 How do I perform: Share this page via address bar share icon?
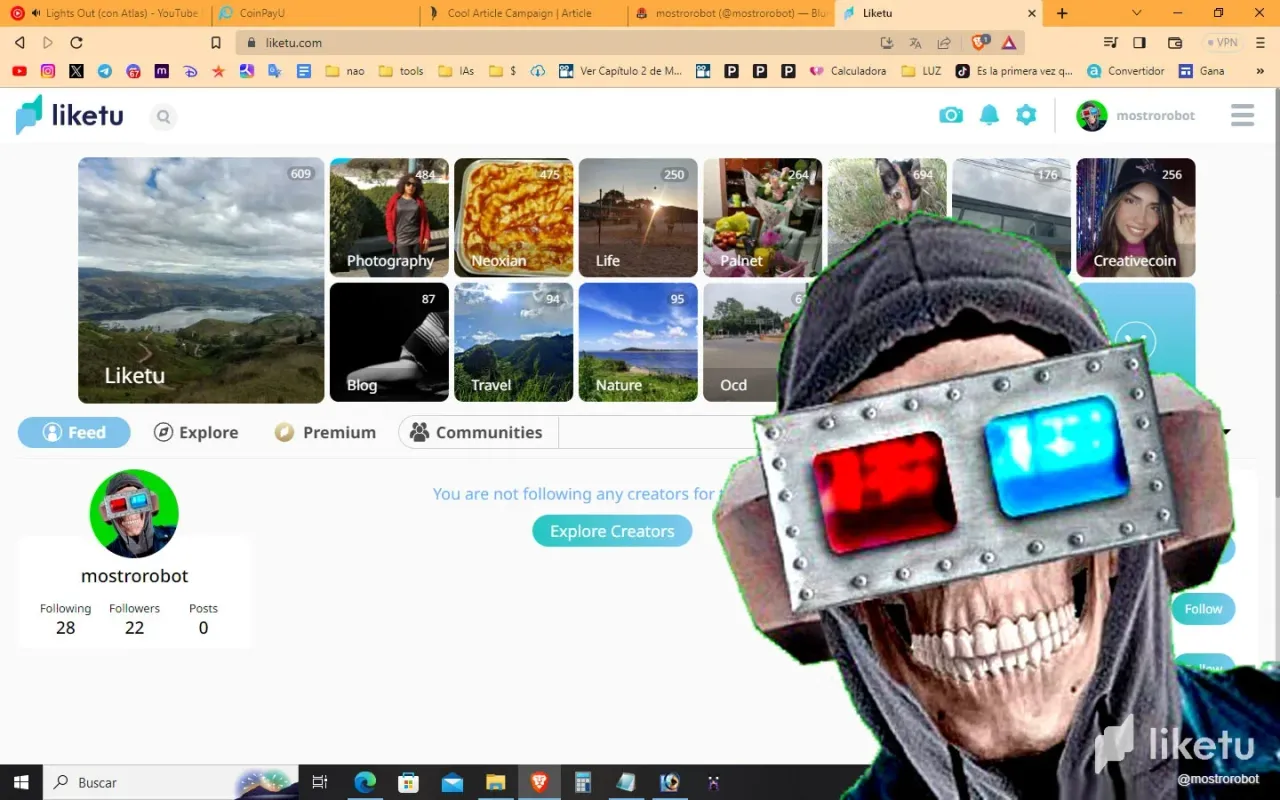click(944, 43)
